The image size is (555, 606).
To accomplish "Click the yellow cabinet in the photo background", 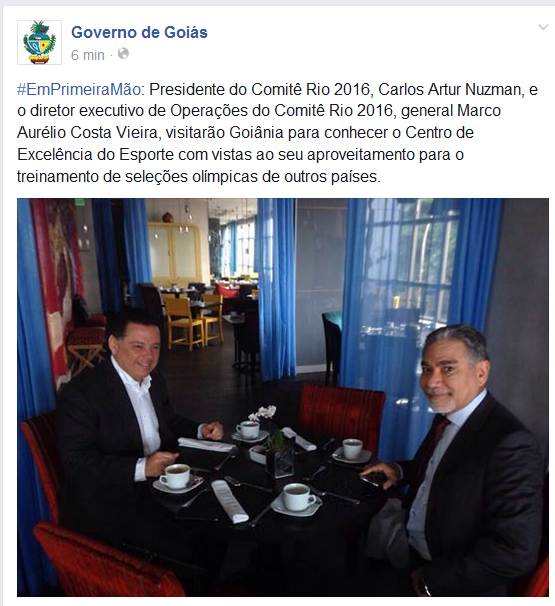I will [176, 253].
